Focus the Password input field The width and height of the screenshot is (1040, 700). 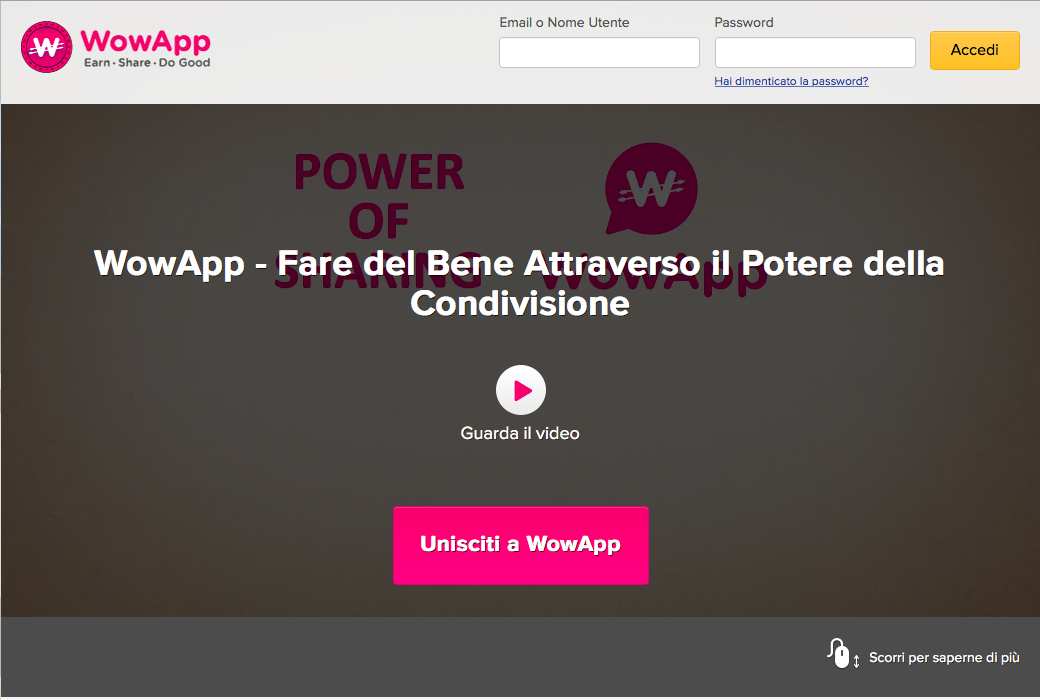[814, 52]
